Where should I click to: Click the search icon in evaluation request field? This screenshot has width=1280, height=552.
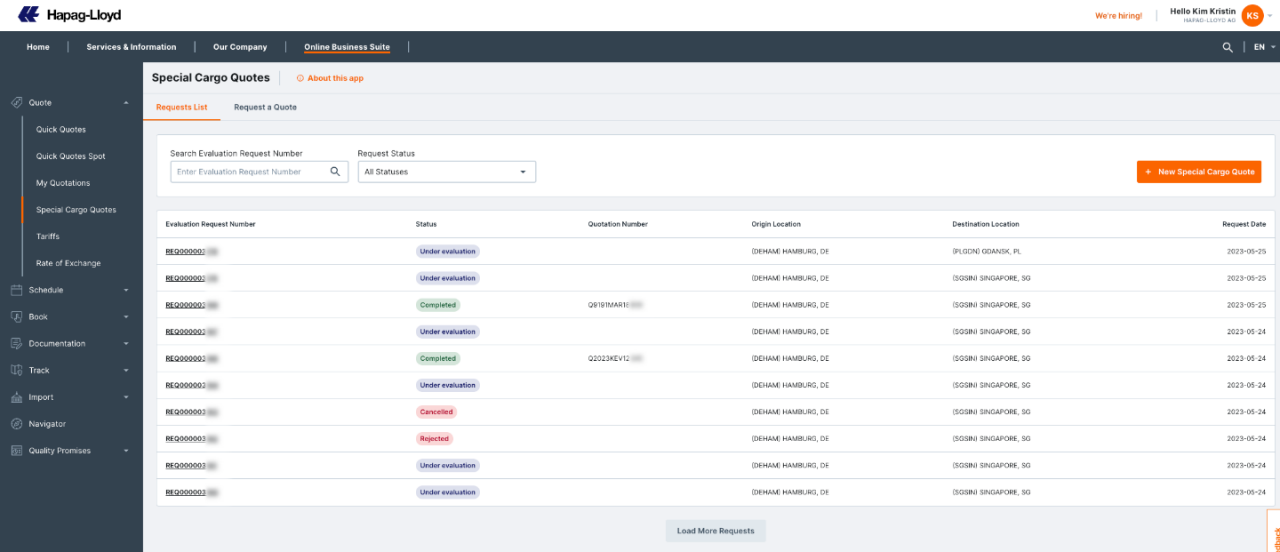(x=337, y=172)
